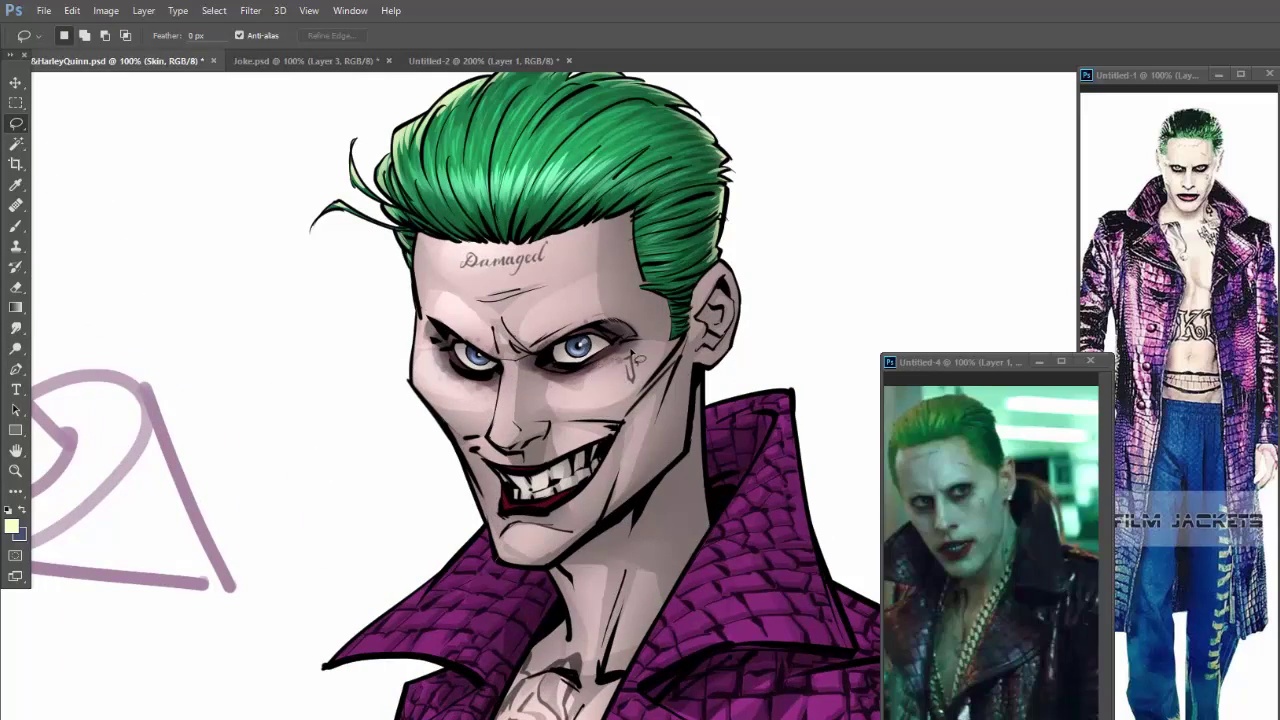Change the screen mode
The width and height of the screenshot is (1280, 720).
16,576
